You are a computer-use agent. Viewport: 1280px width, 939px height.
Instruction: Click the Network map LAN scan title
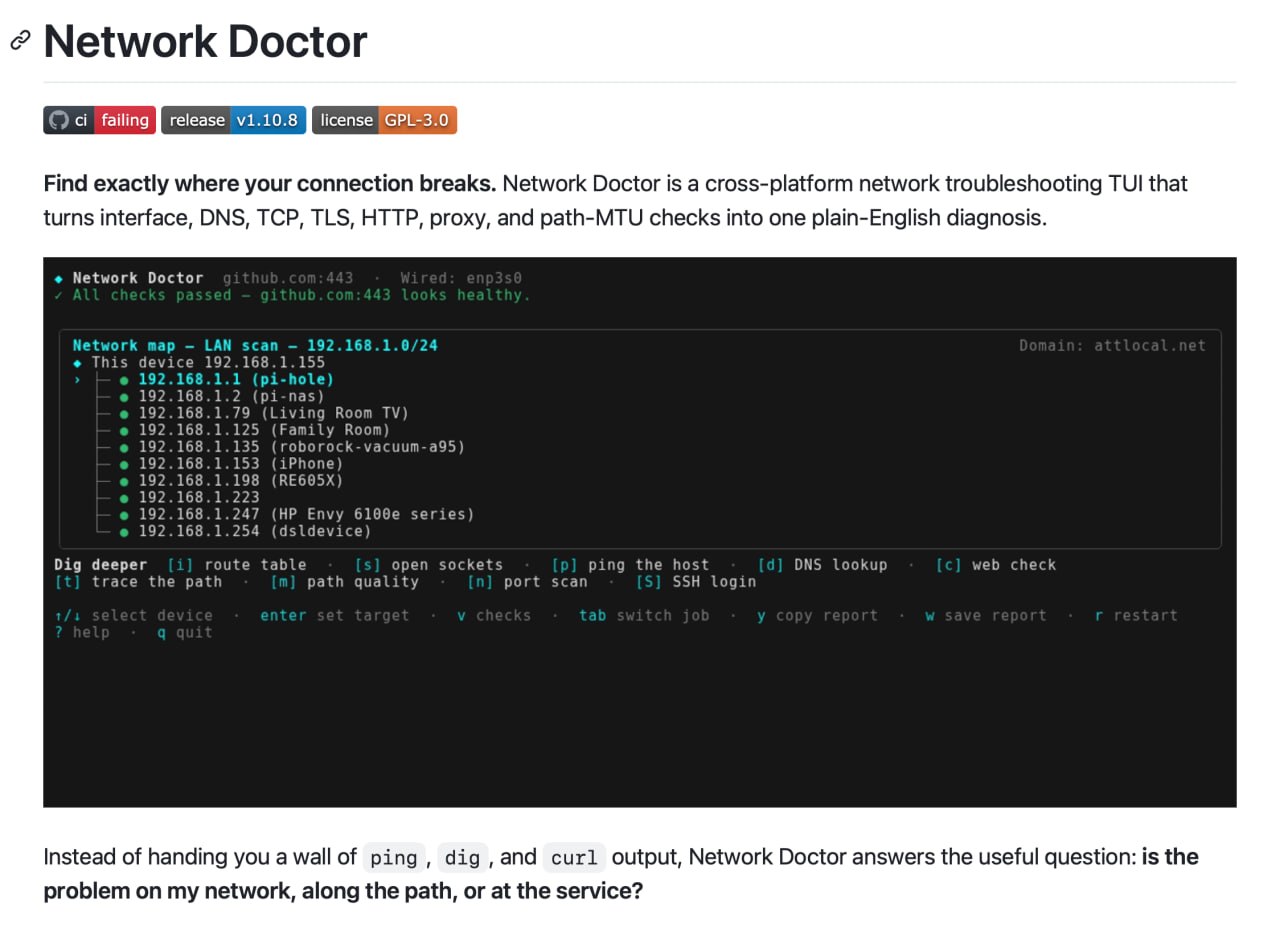(255, 346)
